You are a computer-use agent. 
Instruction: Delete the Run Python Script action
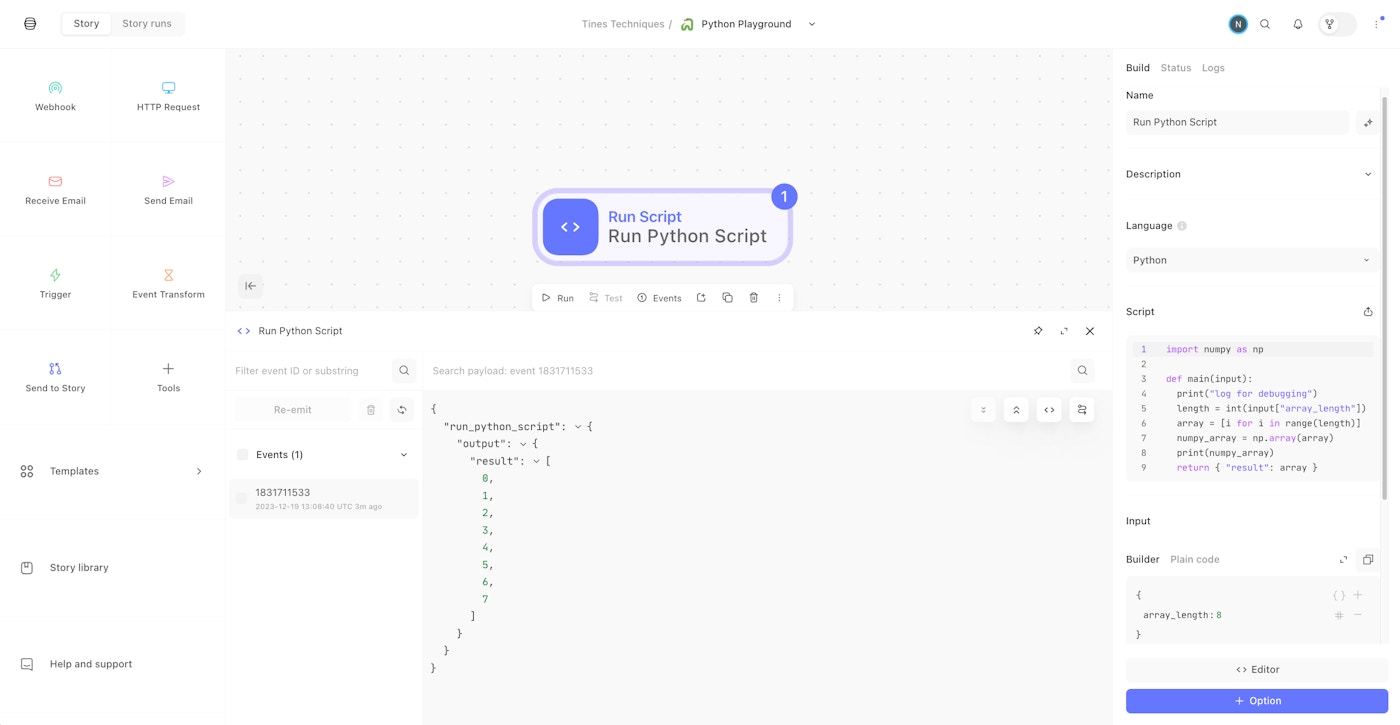pyautogui.click(x=753, y=297)
